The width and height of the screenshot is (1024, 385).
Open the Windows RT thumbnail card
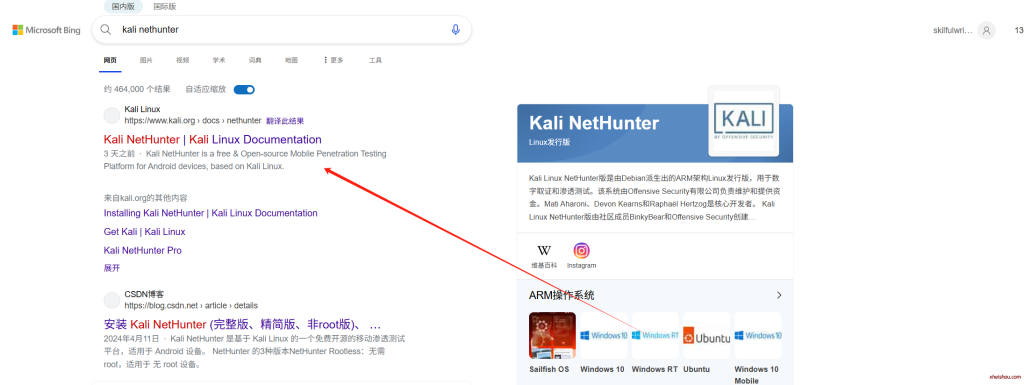point(655,335)
